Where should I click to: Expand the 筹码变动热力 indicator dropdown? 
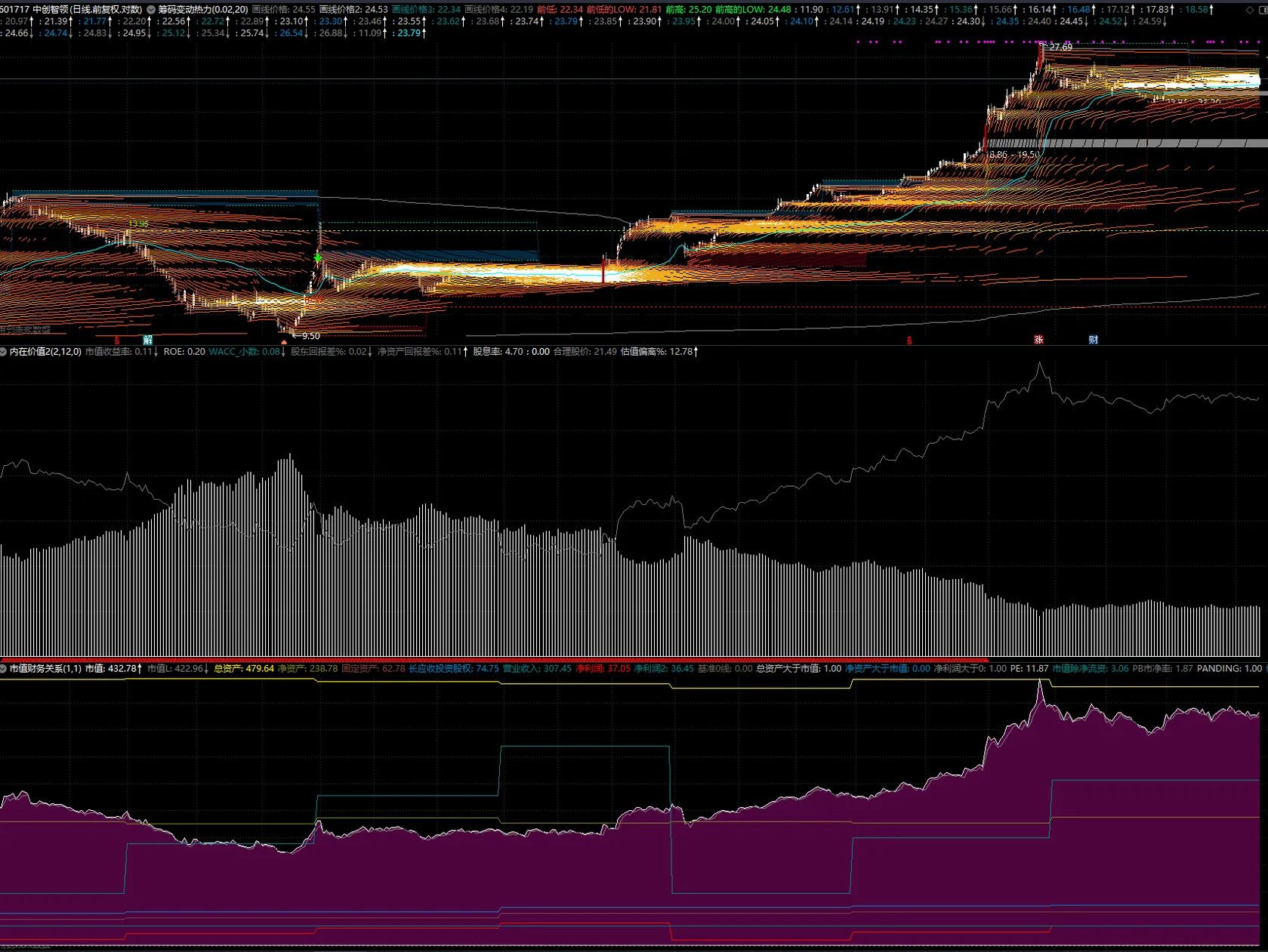pyautogui.click(x=151, y=10)
